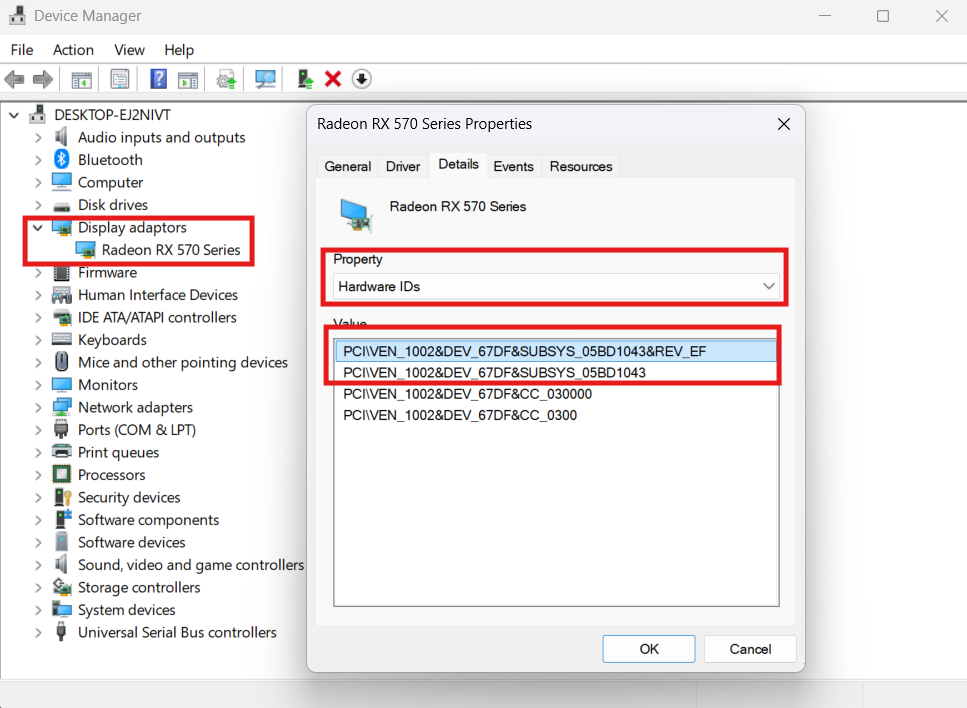This screenshot has height=708, width=967.
Task: Click the Ports (COM & LPT) icon
Action: click(61, 429)
